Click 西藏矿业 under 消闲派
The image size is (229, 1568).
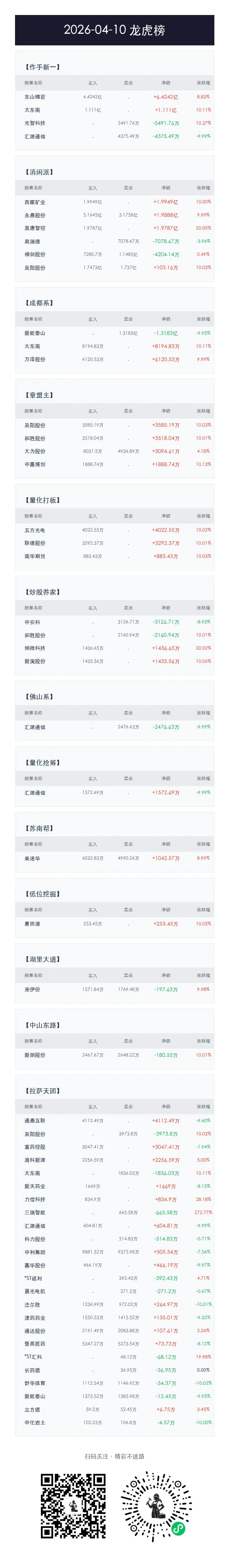coord(35,202)
